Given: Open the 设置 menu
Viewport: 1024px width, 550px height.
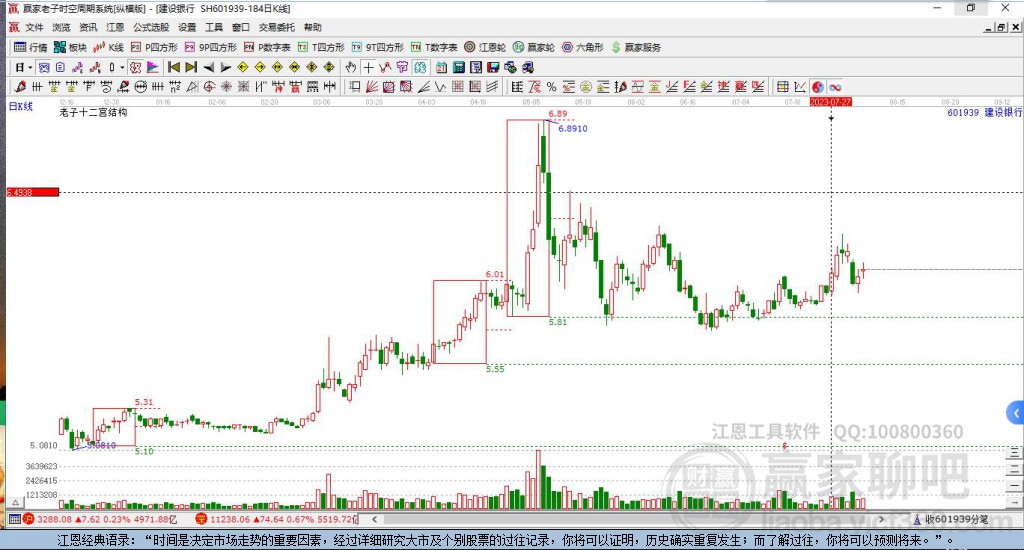Looking at the screenshot, I should (187, 27).
